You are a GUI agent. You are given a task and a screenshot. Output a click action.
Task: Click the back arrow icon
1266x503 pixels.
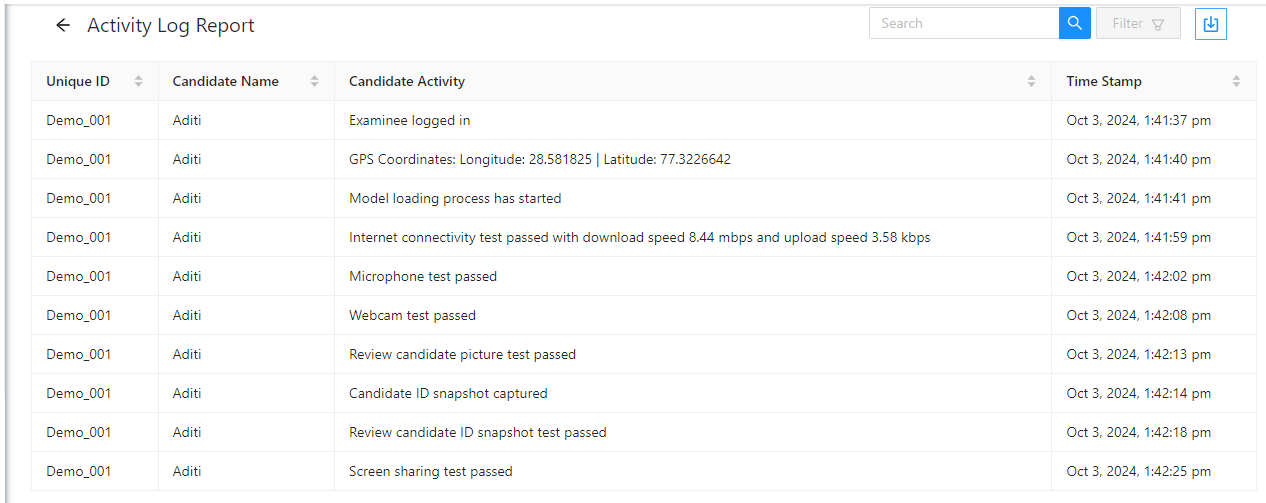[63, 25]
